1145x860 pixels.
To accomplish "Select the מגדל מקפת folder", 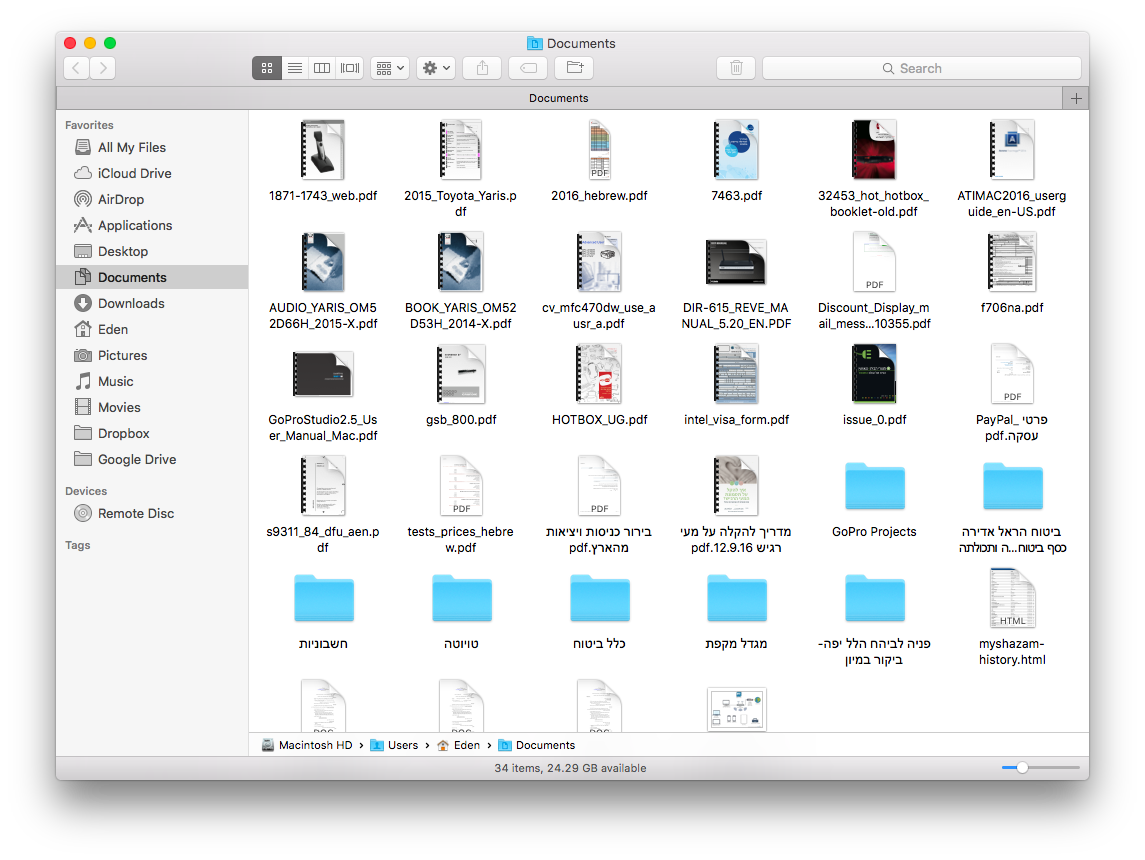I will [737, 599].
